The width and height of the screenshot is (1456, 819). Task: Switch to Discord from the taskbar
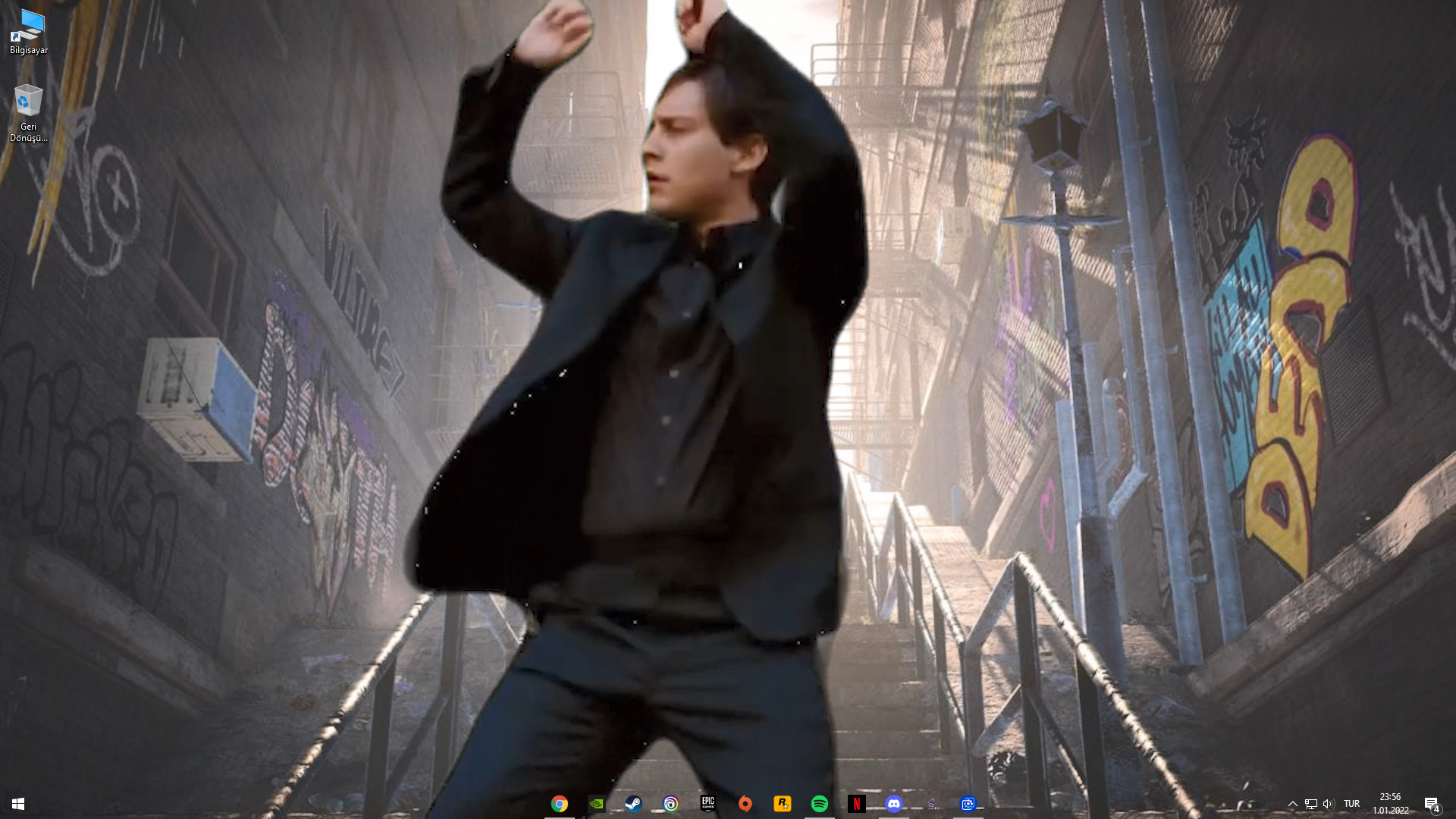point(893,804)
